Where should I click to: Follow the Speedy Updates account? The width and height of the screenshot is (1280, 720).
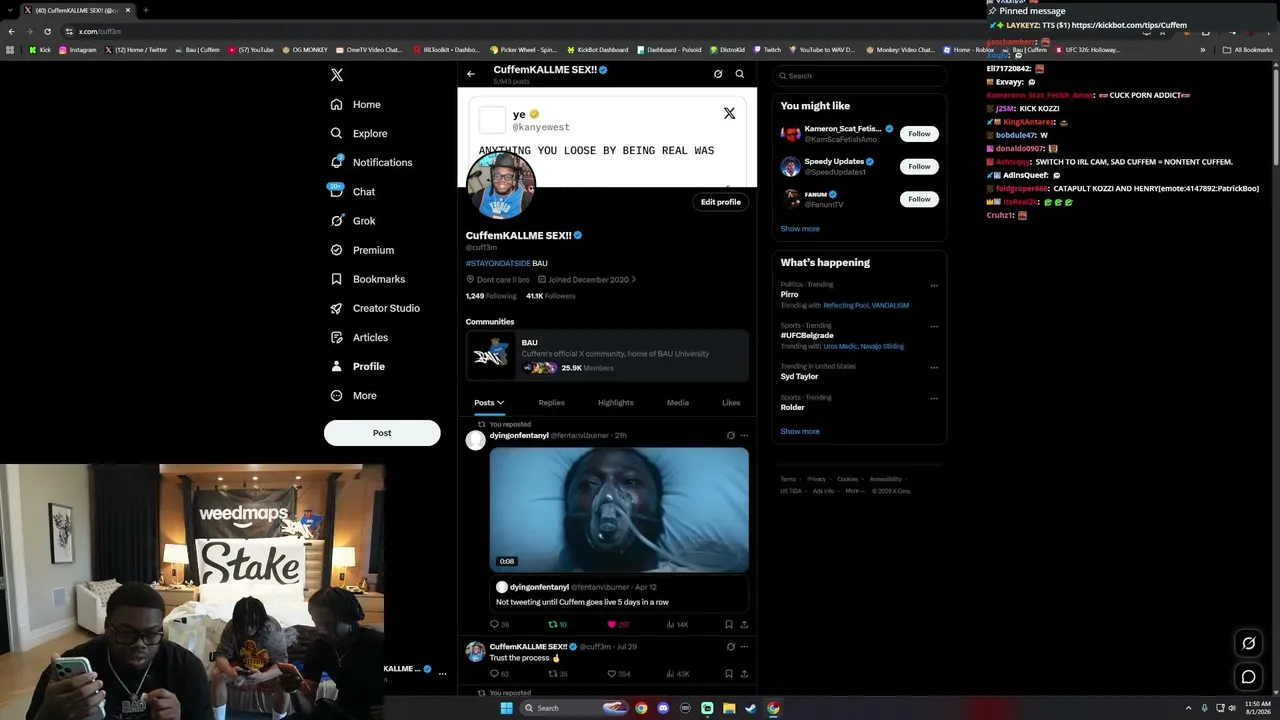click(x=919, y=166)
